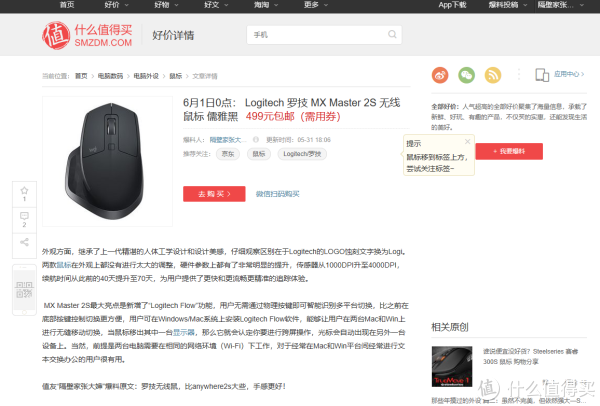Open the RSS feed icon
This screenshot has height=406, width=600.
[x=493, y=75]
